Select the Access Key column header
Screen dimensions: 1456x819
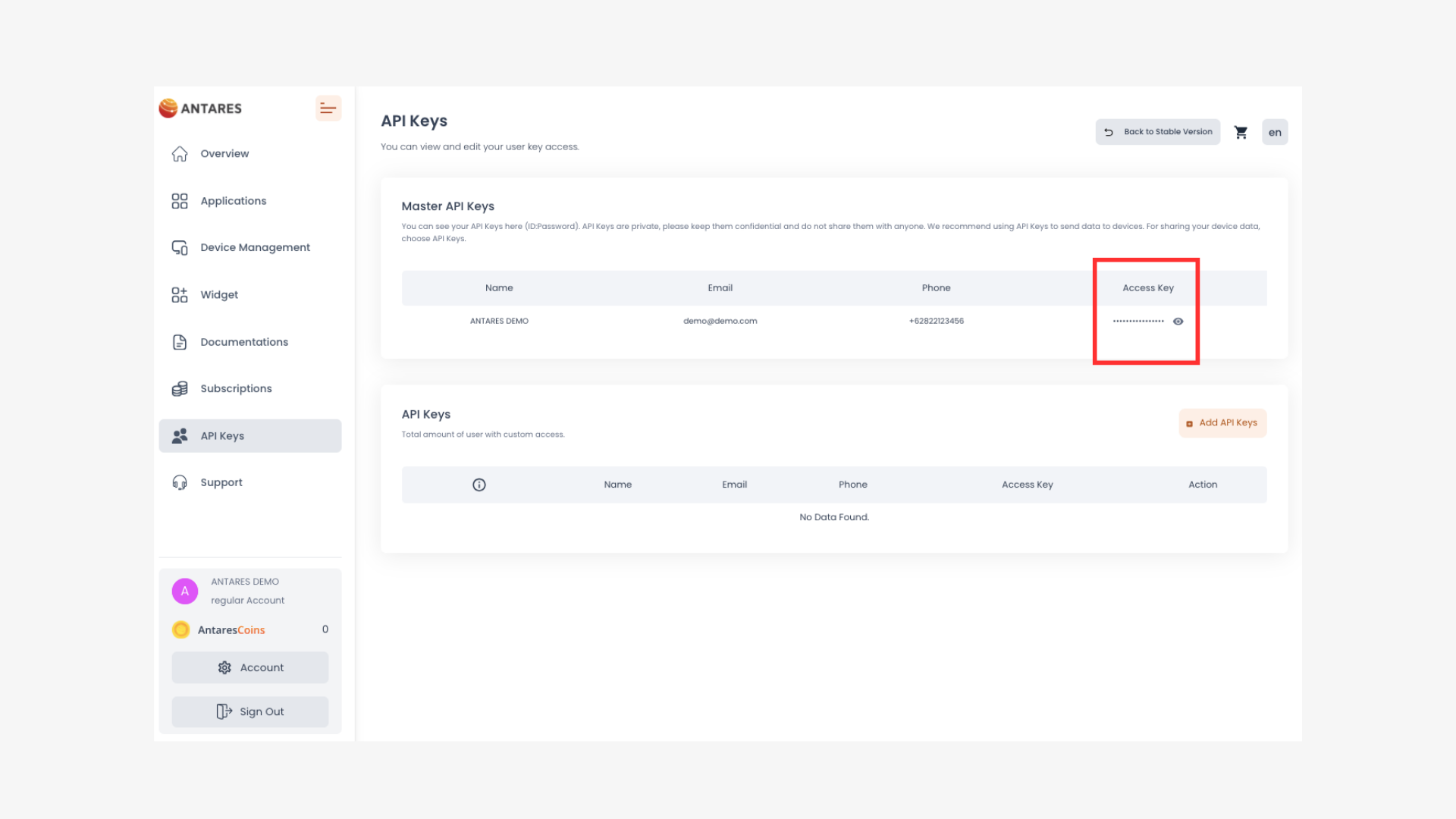[x=1148, y=287]
